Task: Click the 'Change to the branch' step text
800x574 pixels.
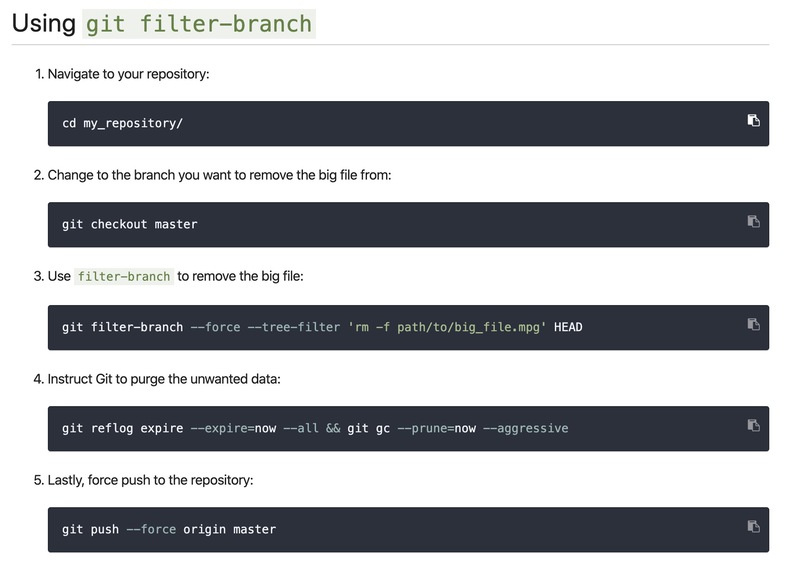Action: click(219, 175)
